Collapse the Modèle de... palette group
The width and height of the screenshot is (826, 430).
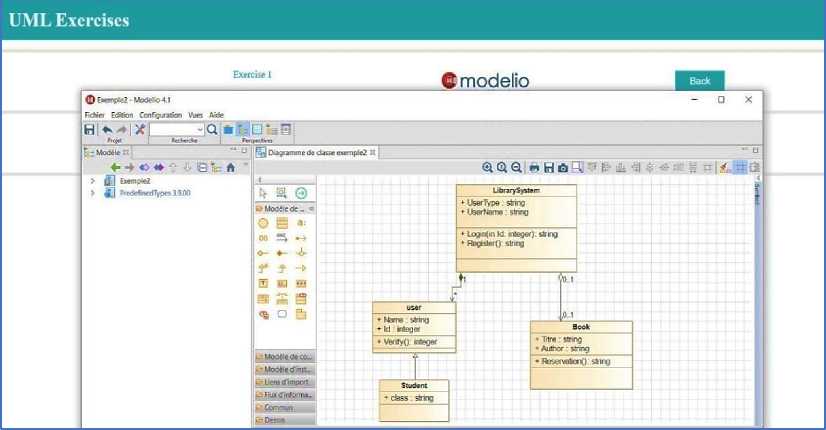click(311, 209)
